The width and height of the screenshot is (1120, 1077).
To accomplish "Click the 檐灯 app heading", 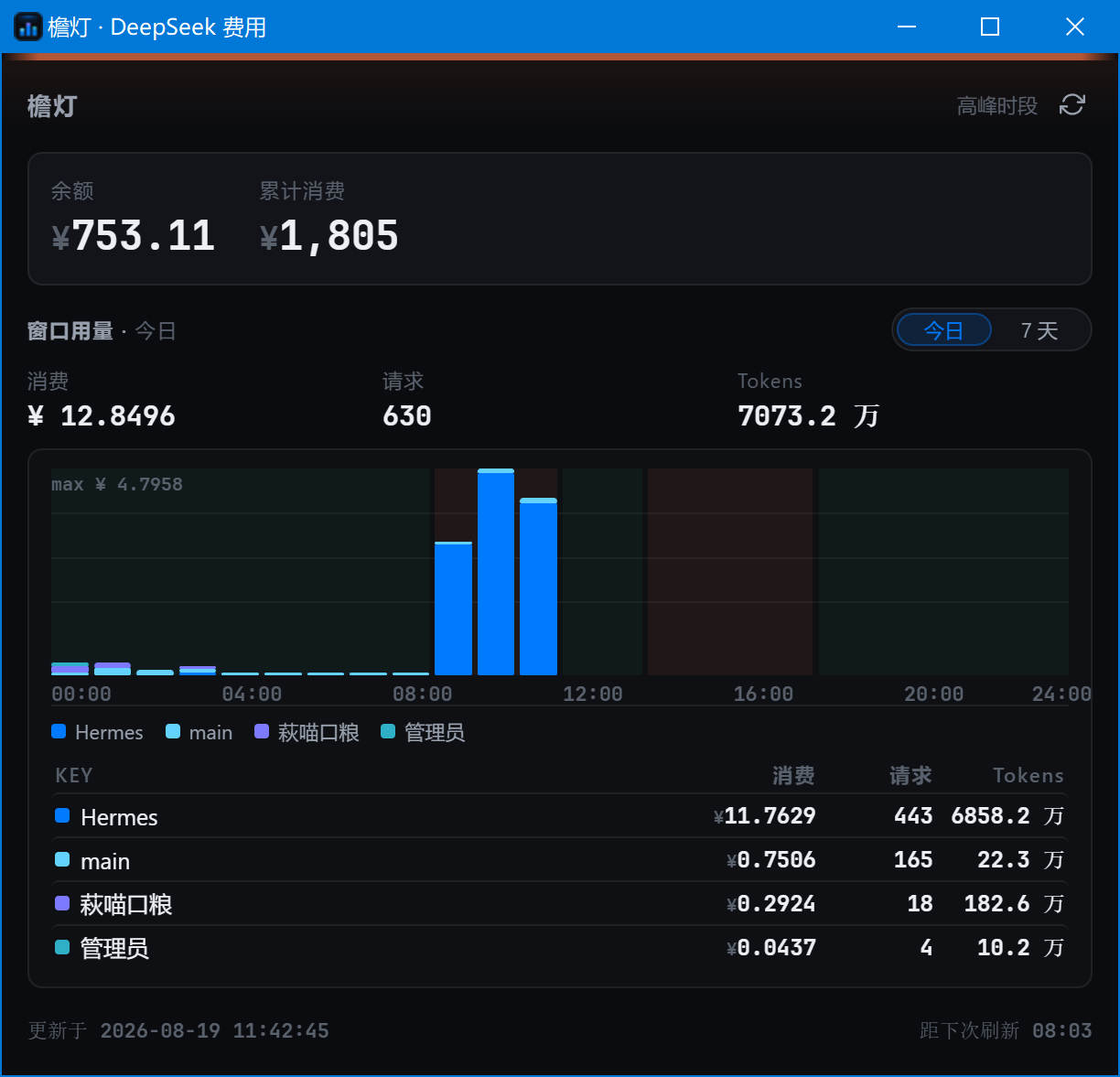I will (x=52, y=106).
